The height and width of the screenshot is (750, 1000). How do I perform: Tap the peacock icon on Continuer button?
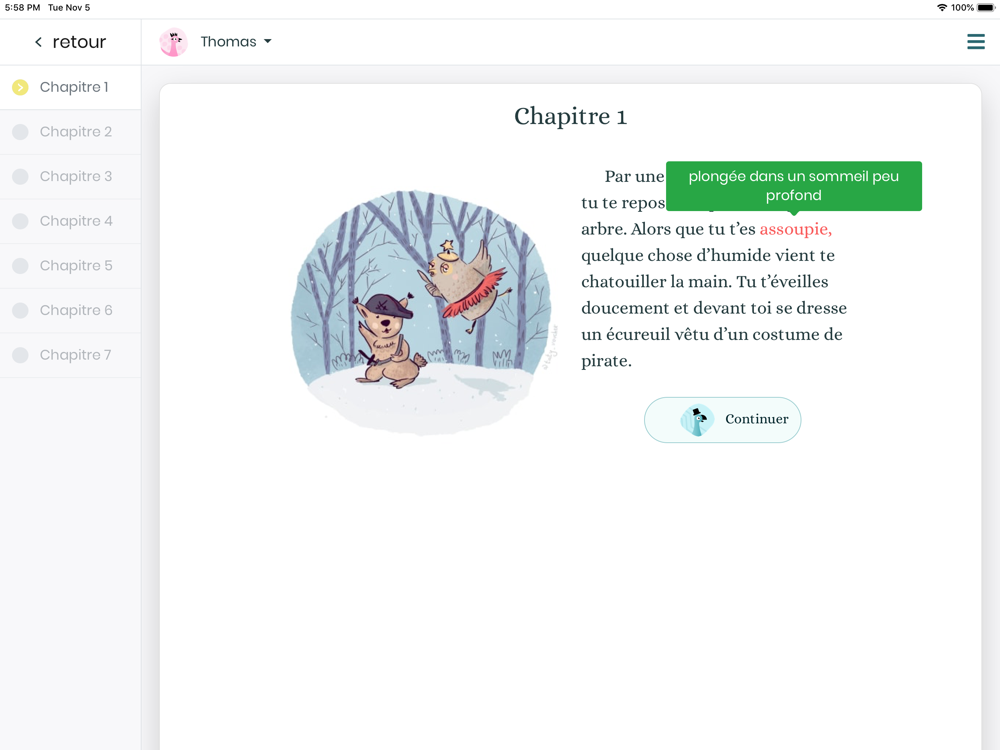(x=696, y=420)
